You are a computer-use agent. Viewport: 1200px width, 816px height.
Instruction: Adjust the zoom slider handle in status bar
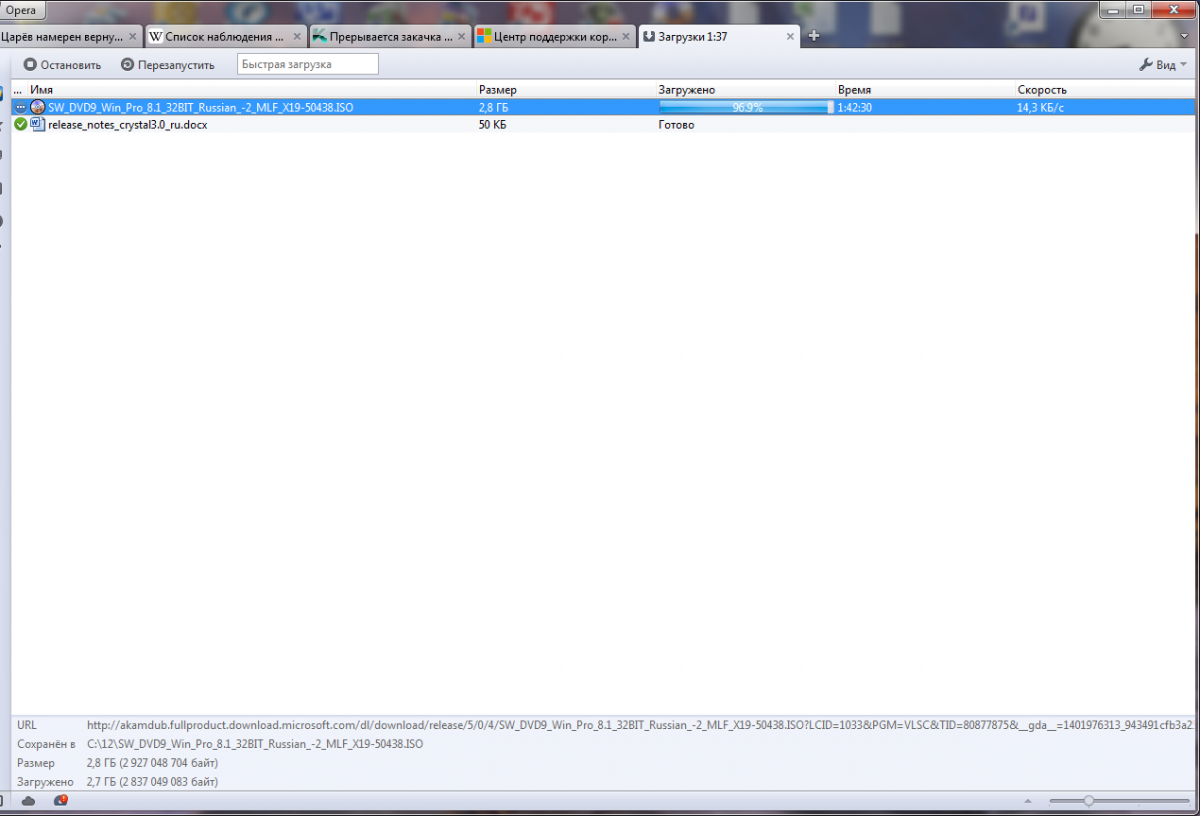(x=1088, y=800)
